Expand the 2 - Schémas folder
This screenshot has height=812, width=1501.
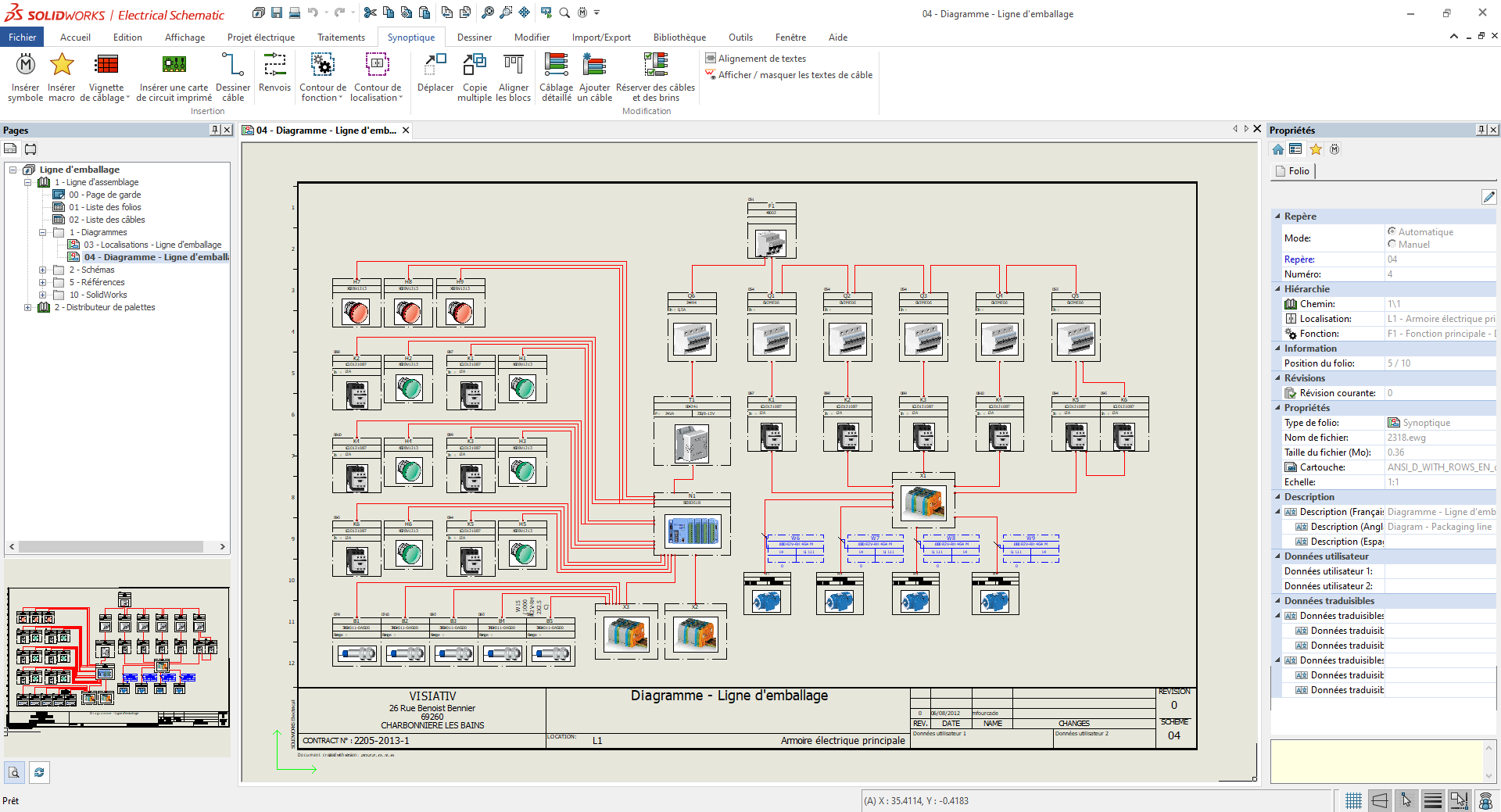coord(43,270)
